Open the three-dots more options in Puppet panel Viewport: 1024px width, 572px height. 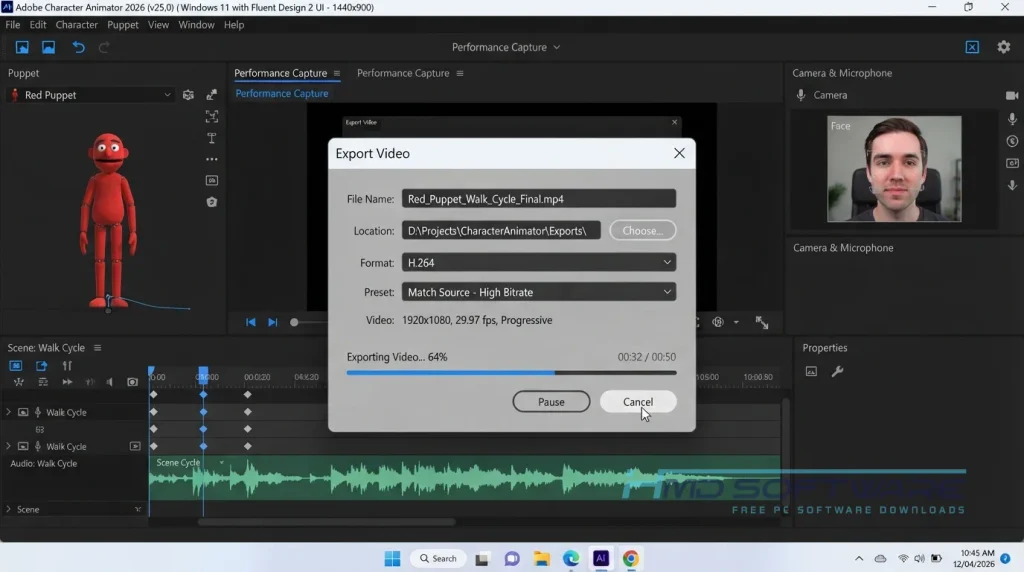point(212,159)
